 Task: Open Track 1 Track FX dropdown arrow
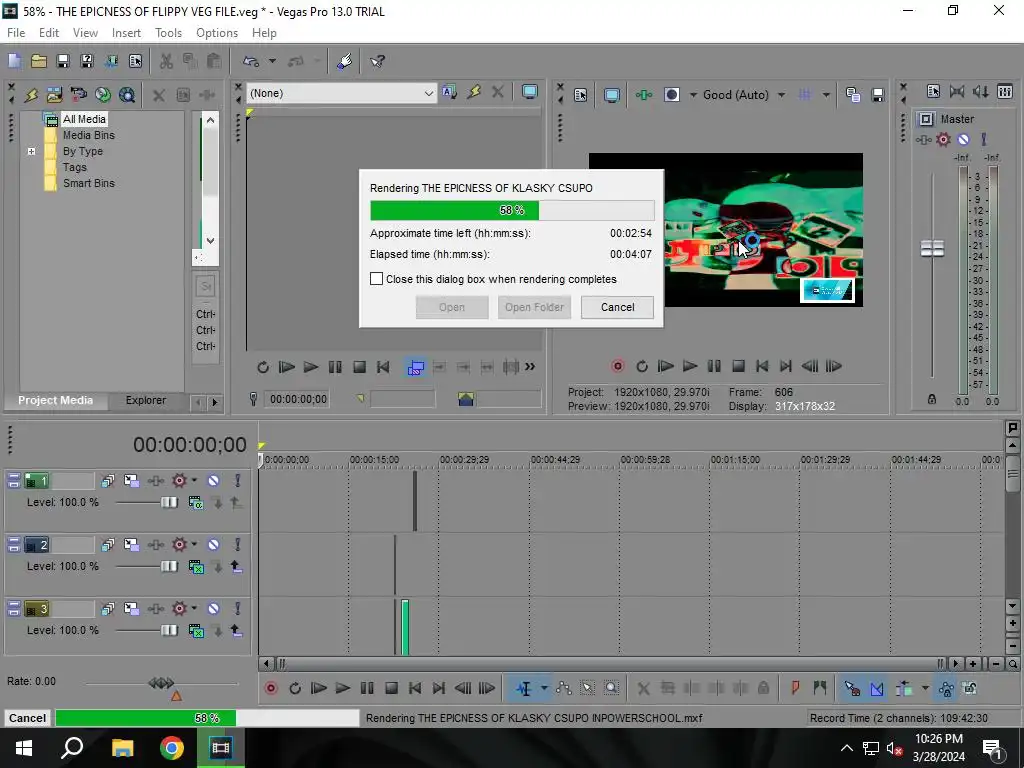194,481
